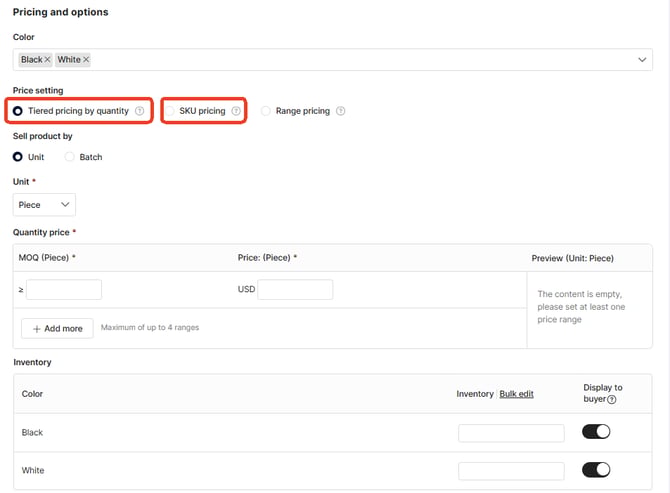This screenshot has width=670, height=493.
Task: Toggle Display to buyer for Black
Action: (x=596, y=432)
